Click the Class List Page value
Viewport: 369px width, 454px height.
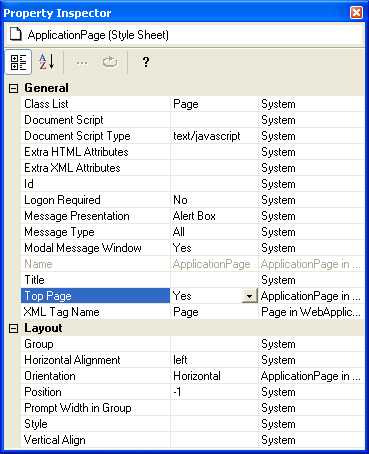[214, 104]
